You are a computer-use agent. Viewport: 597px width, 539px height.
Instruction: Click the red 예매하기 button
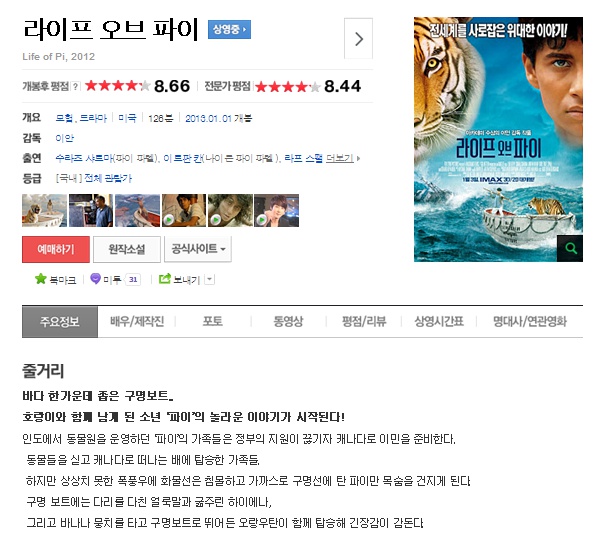(56, 249)
